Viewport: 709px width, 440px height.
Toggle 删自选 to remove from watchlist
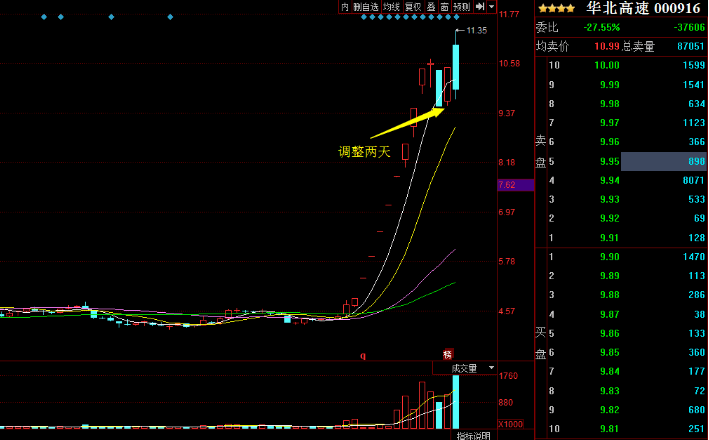coord(366,7)
